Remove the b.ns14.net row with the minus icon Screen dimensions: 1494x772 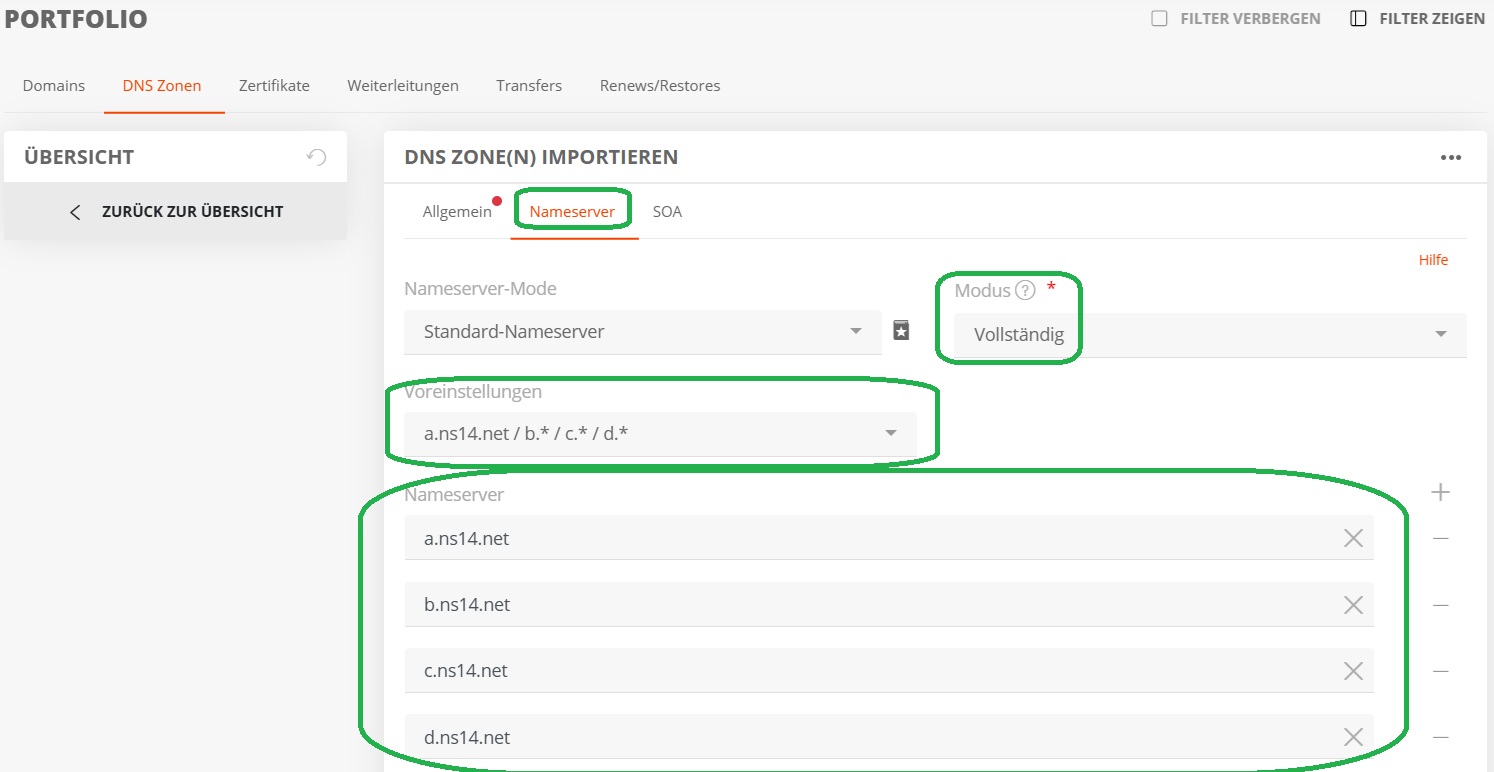(1441, 605)
